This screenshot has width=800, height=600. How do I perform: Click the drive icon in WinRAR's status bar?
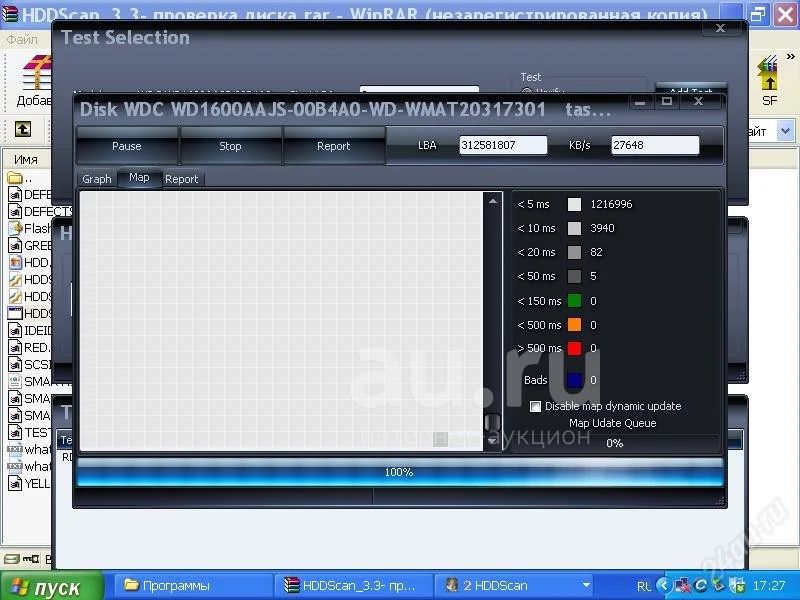(x=11, y=559)
